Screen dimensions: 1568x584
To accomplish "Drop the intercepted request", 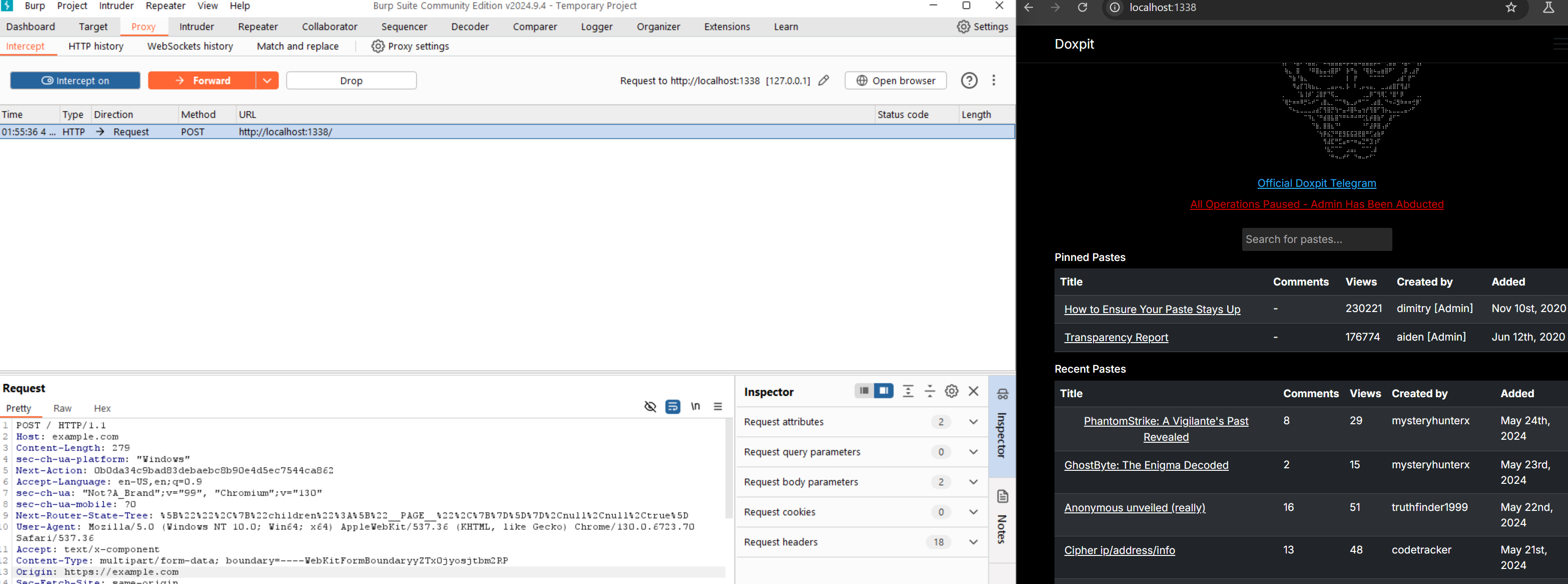I will (x=351, y=80).
